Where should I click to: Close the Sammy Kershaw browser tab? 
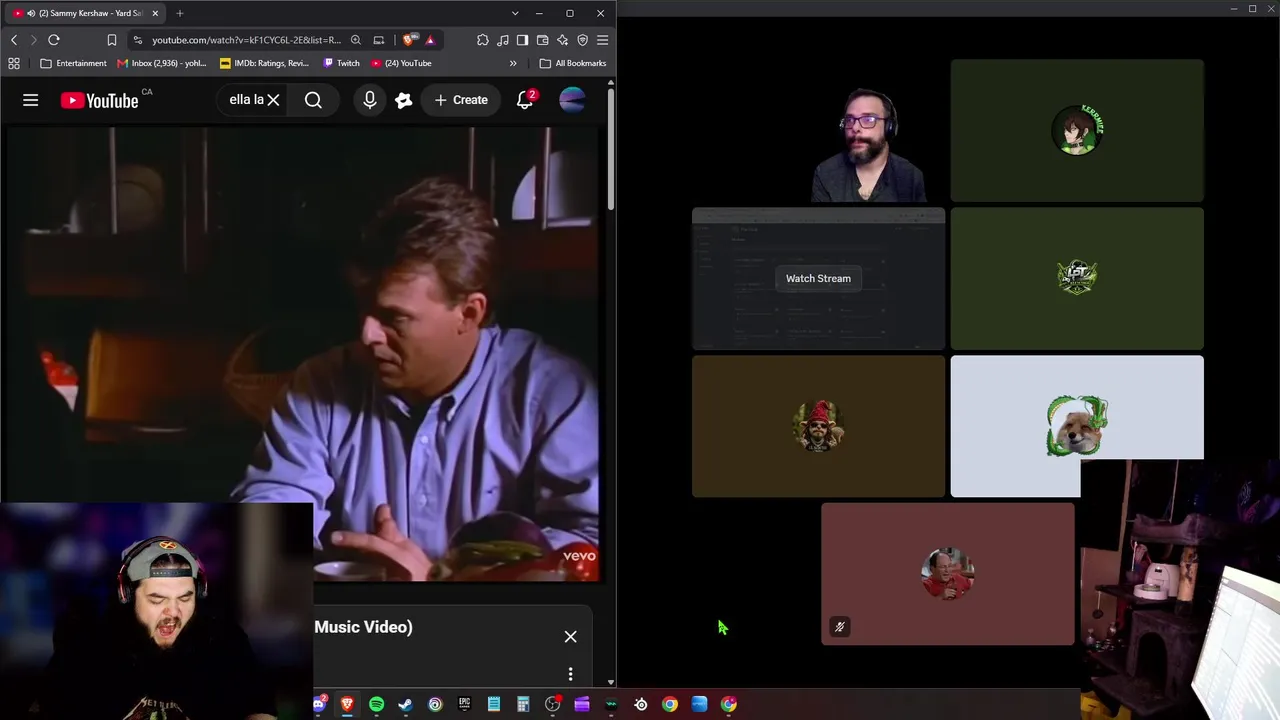tap(155, 13)
